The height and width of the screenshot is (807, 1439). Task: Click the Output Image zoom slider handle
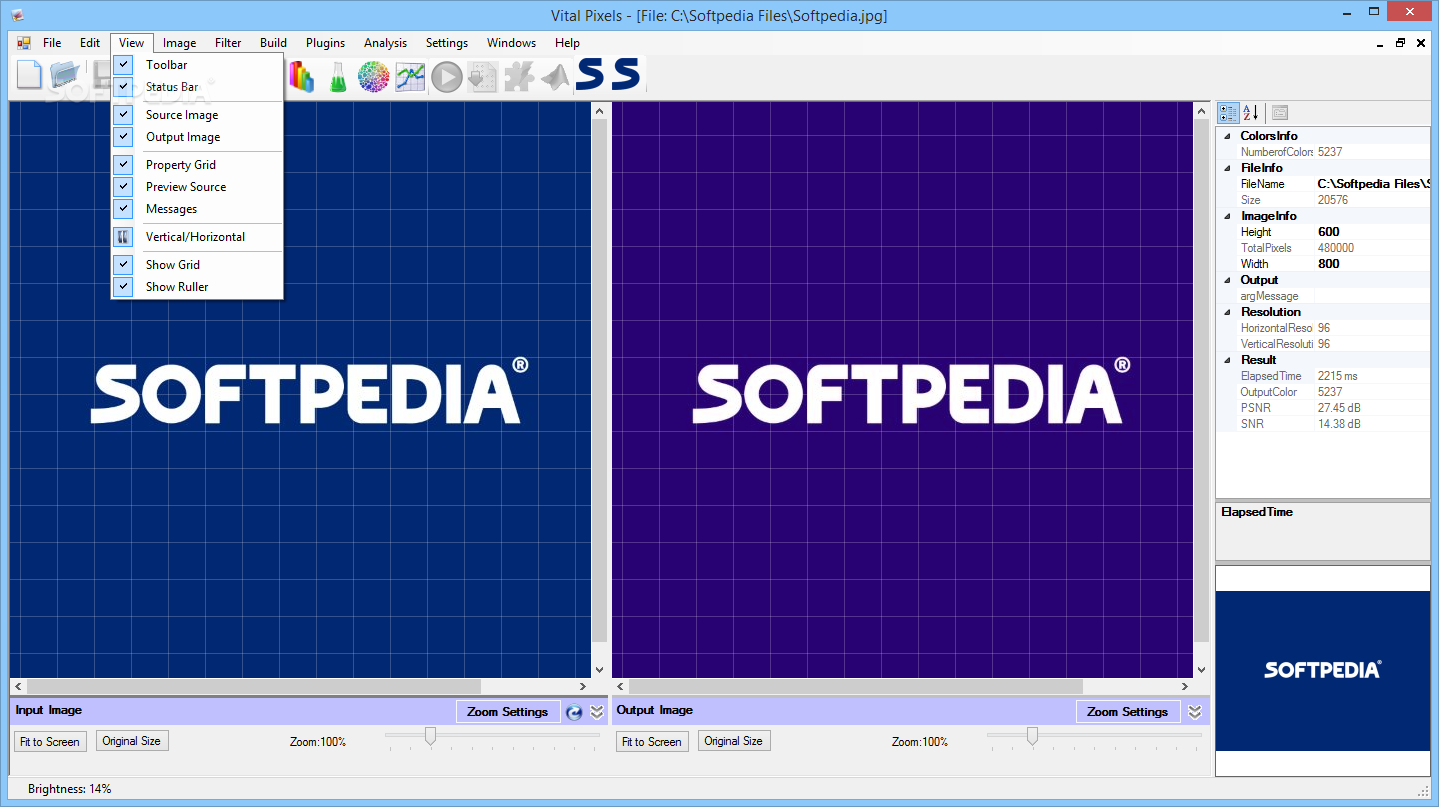click(1032, 736)
